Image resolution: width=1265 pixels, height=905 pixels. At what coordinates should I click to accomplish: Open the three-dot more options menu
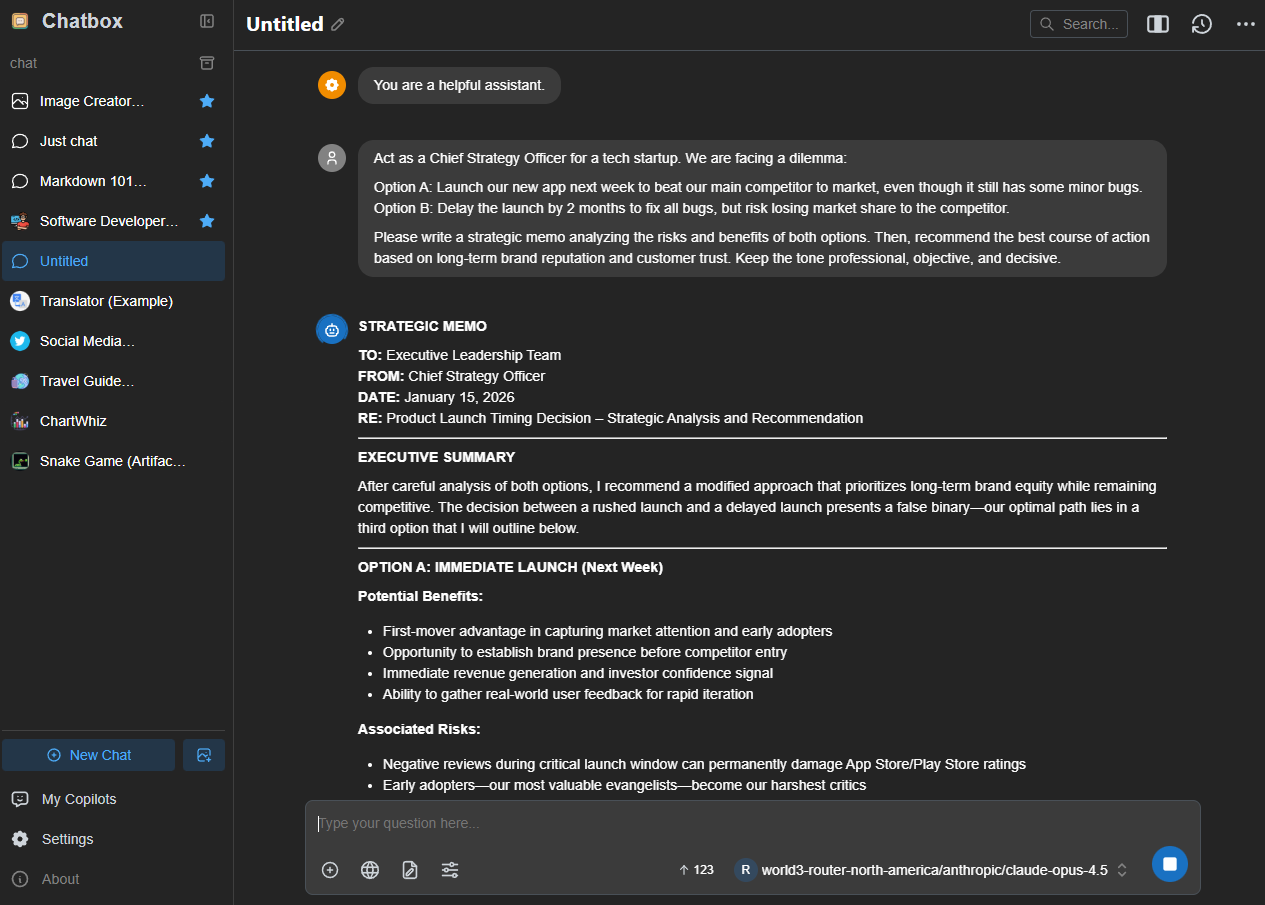coord(1245,24)
